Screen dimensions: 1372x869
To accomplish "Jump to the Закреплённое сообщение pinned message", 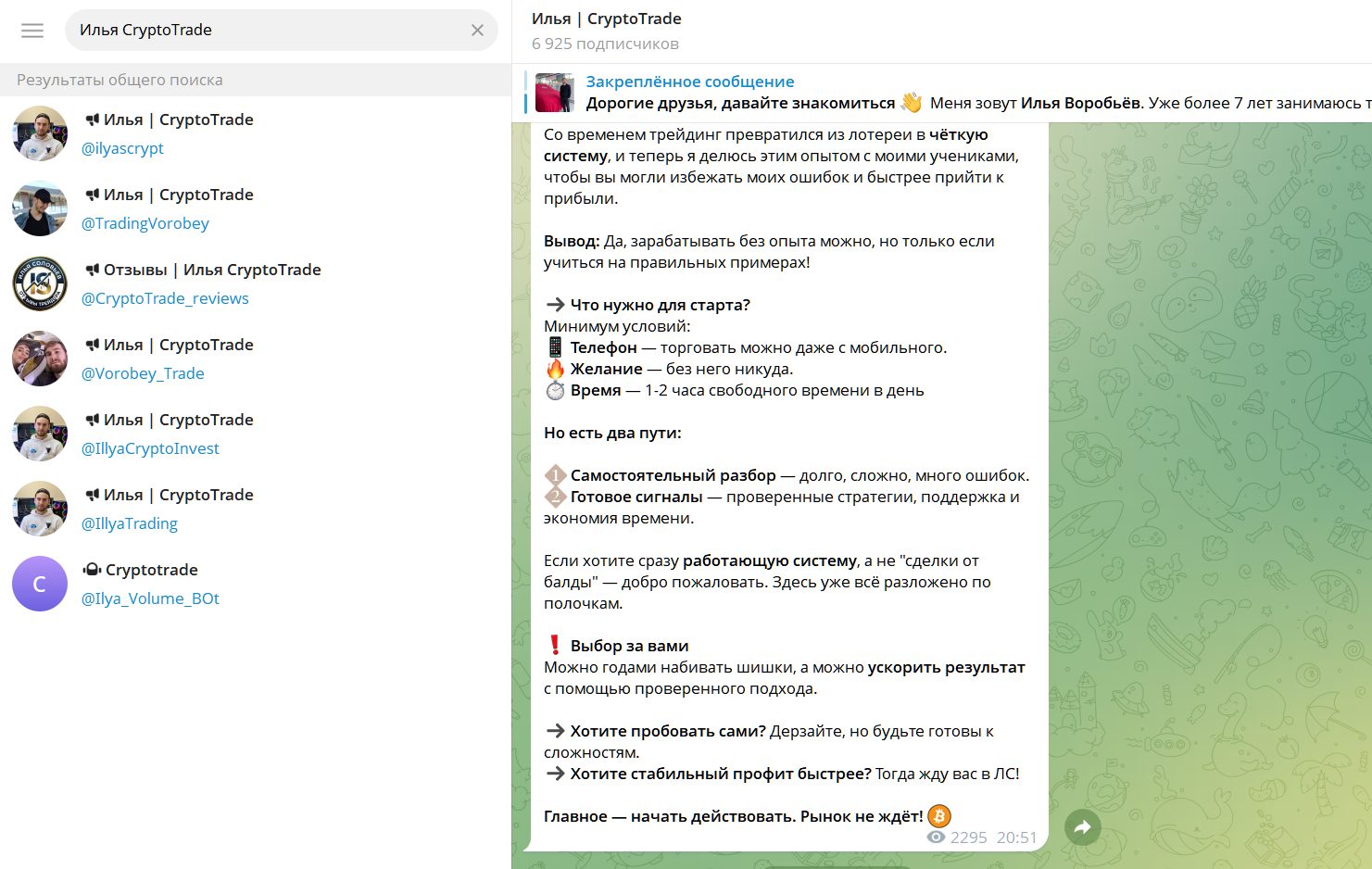I will click(x=690, y=82).
